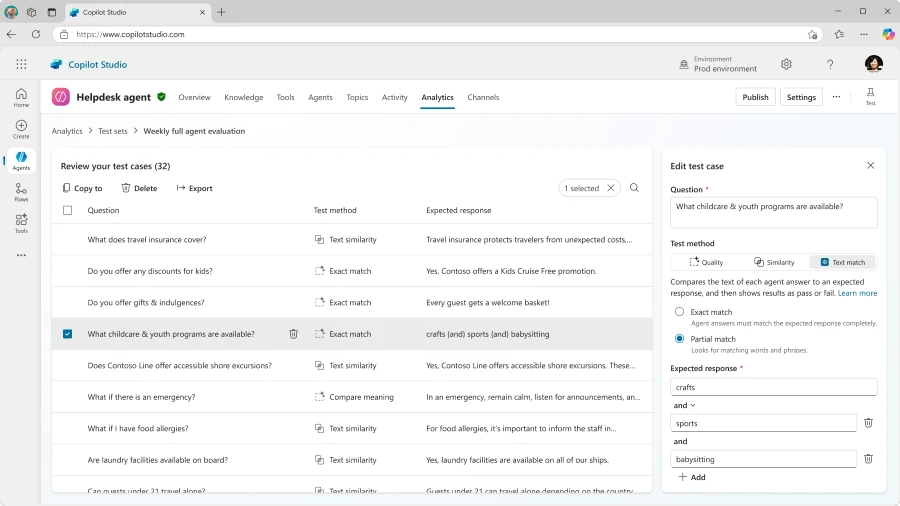Screen dimensions: 900x506
Task: Expand the 'and' operator dropdown
Action: tap(685, 405)
